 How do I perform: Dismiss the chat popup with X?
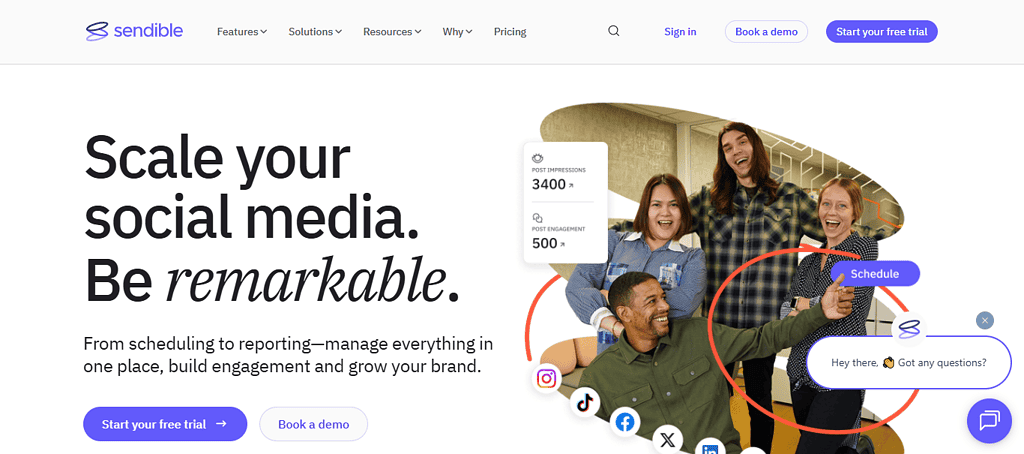pyautogui.click(x=984, y=321)
